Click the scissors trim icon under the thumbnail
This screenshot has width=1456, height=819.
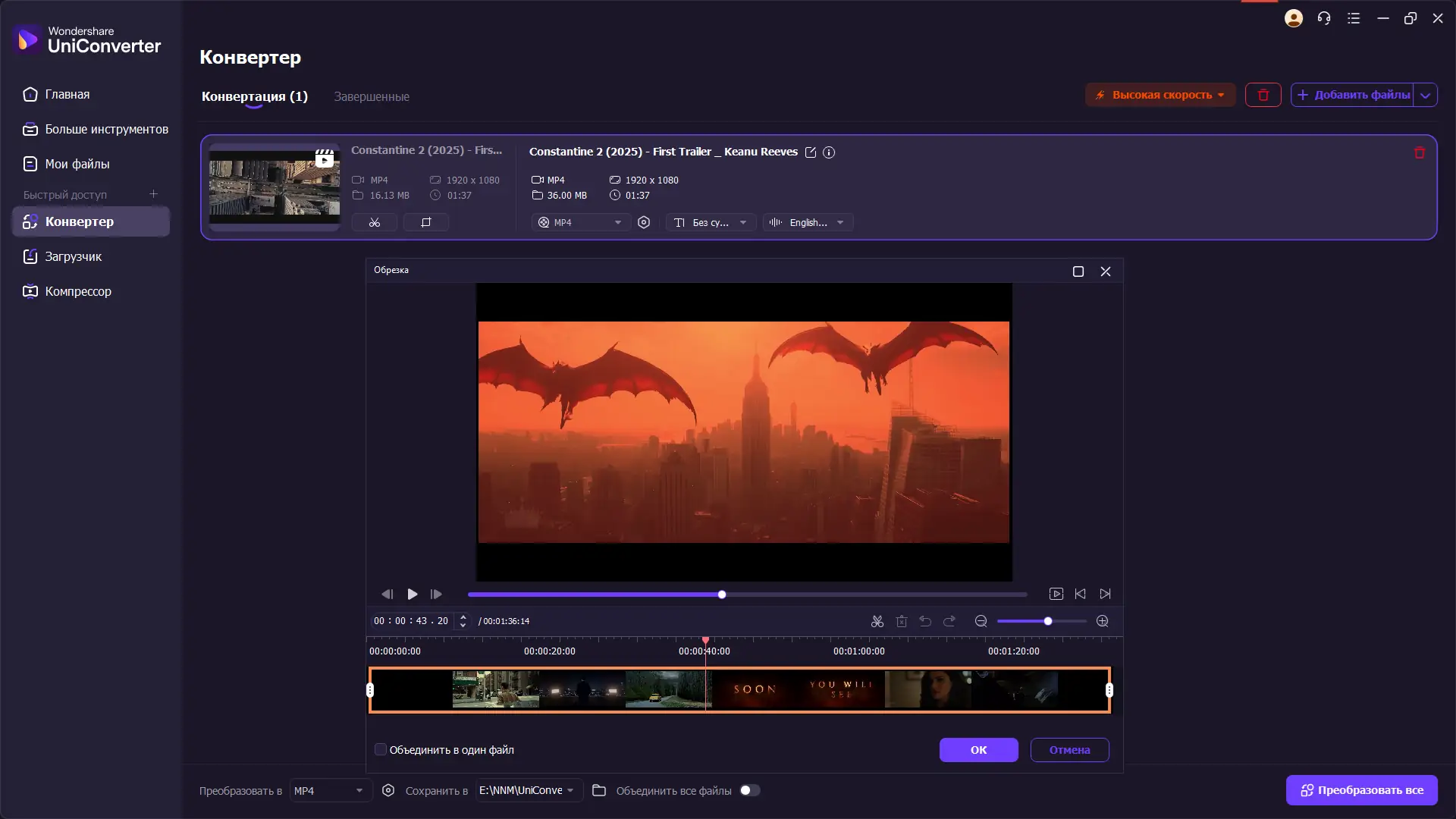(374, 222)
